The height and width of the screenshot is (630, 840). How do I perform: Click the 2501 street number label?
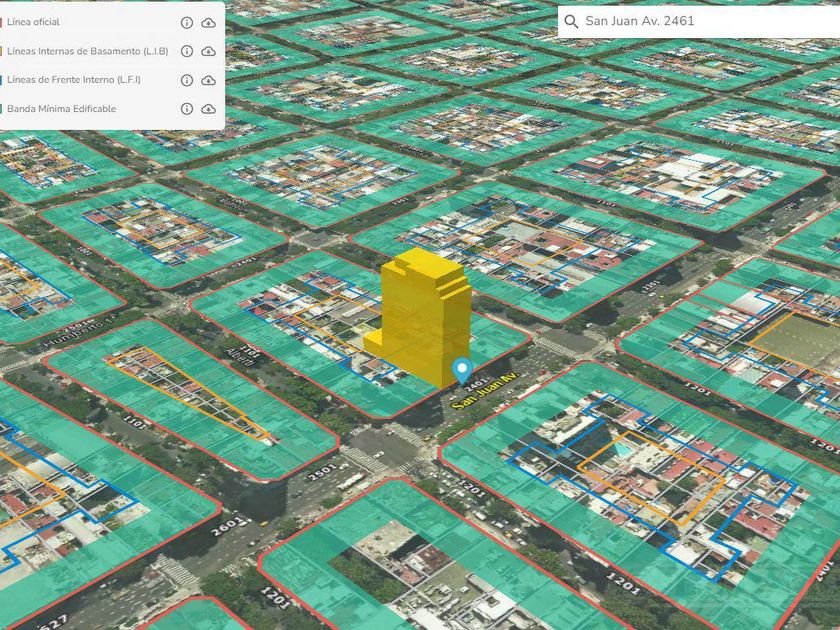[322, 472]
